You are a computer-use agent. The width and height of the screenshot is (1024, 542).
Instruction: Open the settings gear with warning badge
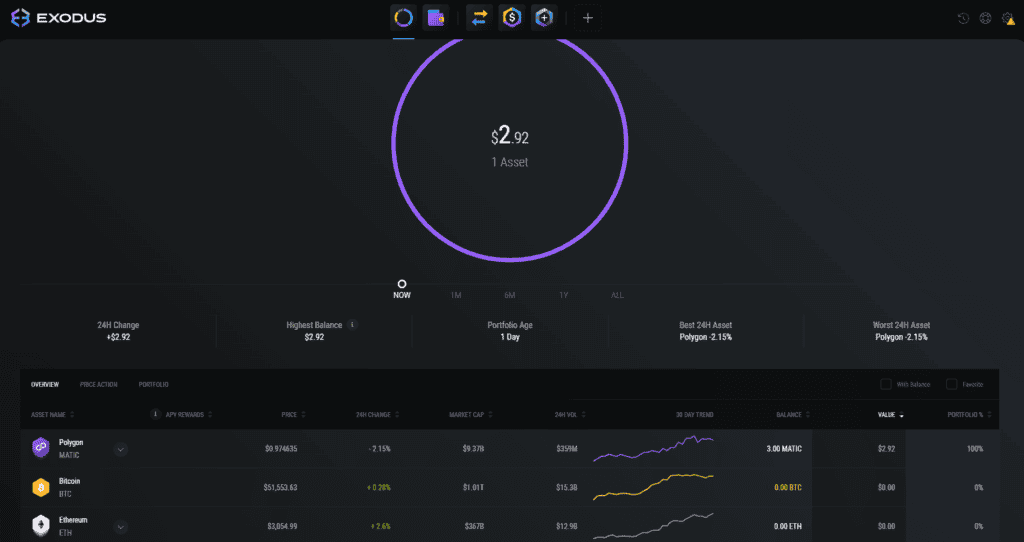coord(1008,18)
